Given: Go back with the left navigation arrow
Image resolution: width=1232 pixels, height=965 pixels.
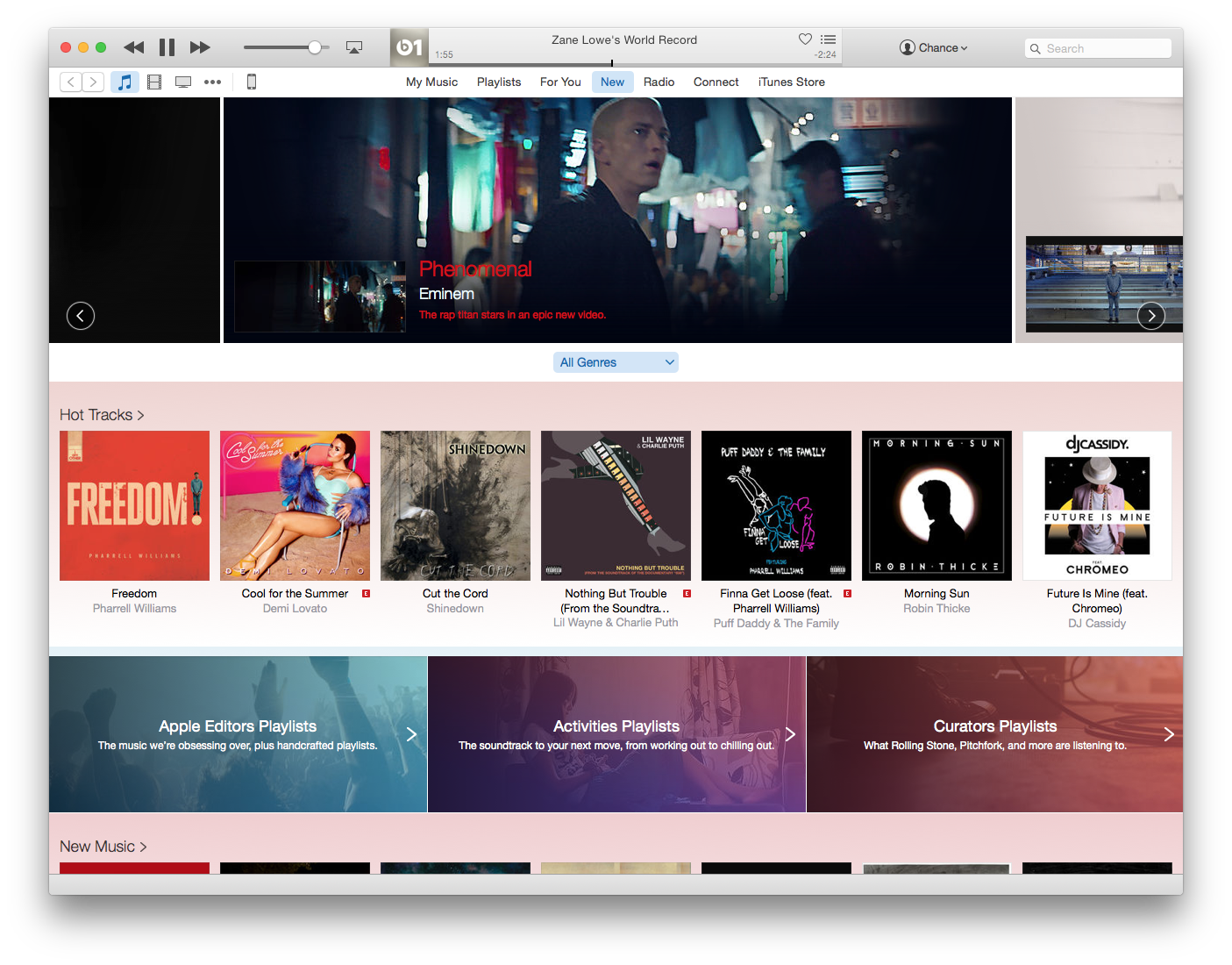Looking at the screenshot, I should (71, 82).
